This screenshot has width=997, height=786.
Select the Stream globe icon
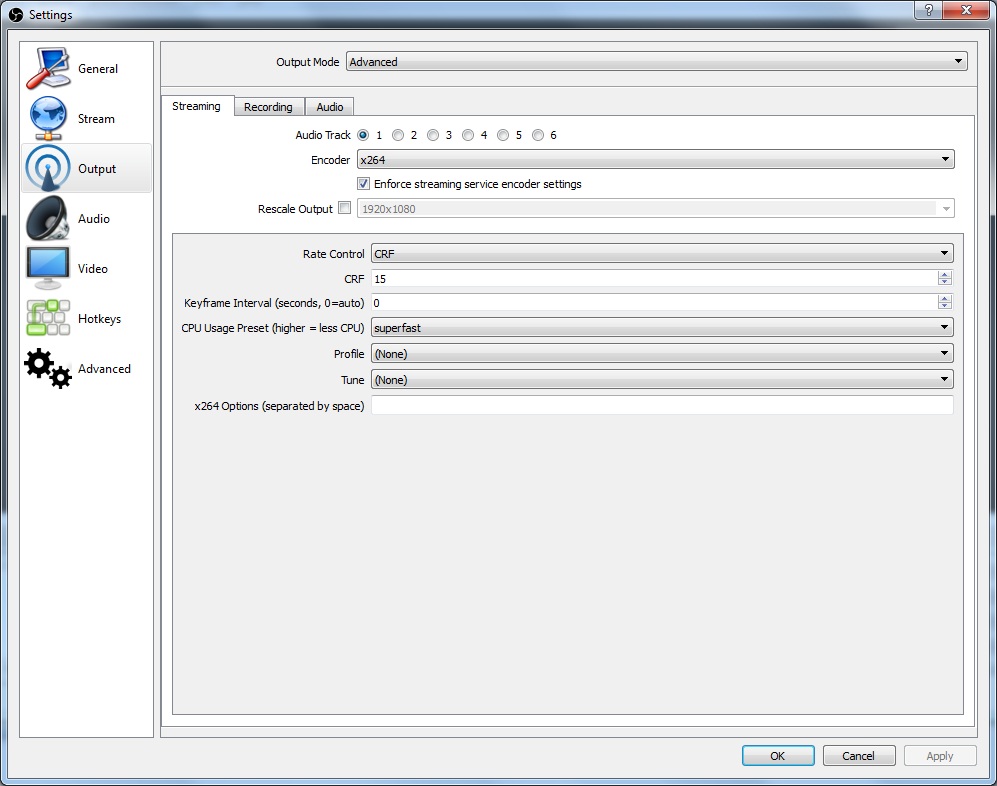point(48,118)
